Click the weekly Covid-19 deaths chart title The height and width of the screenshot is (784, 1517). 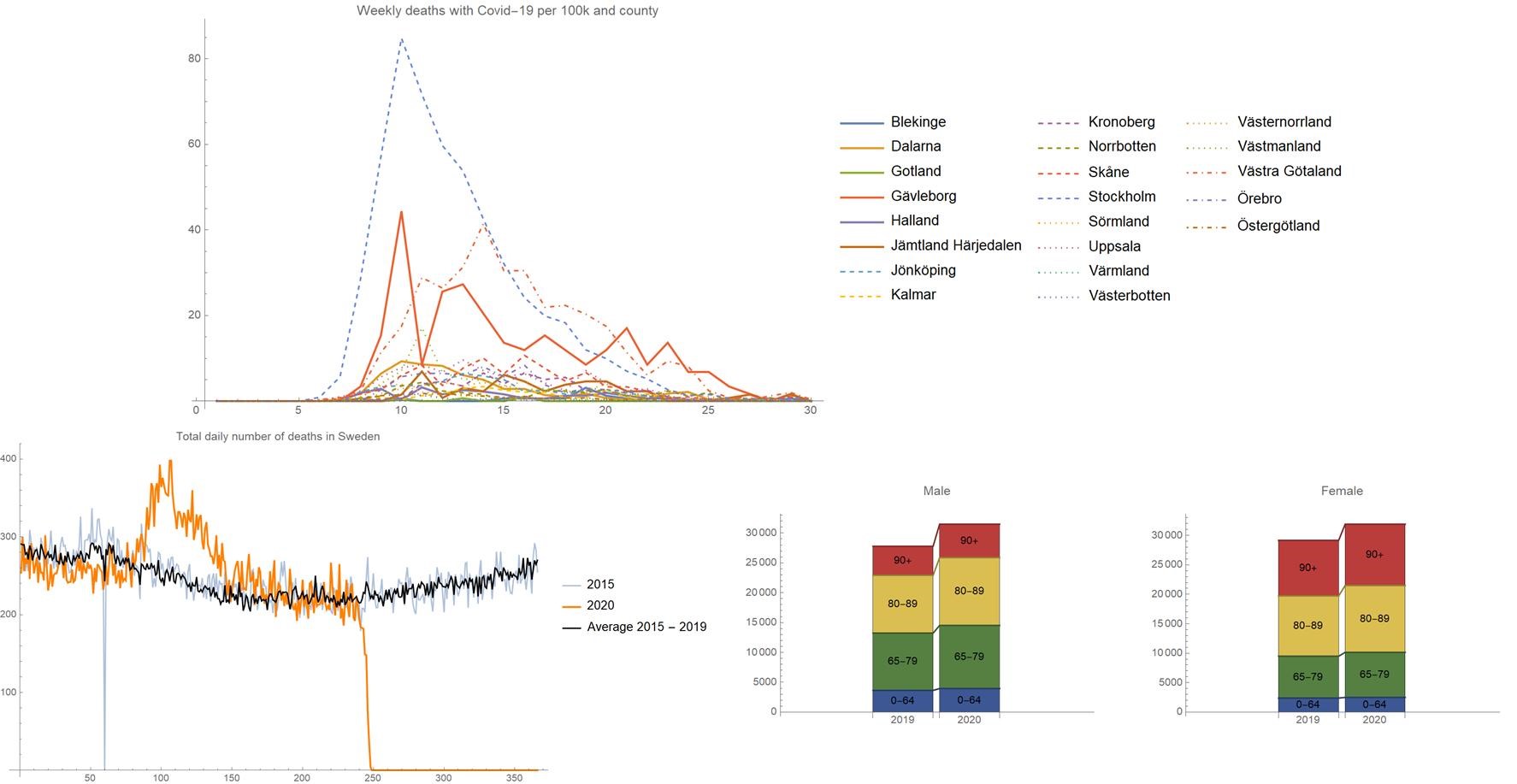point(507,11)
